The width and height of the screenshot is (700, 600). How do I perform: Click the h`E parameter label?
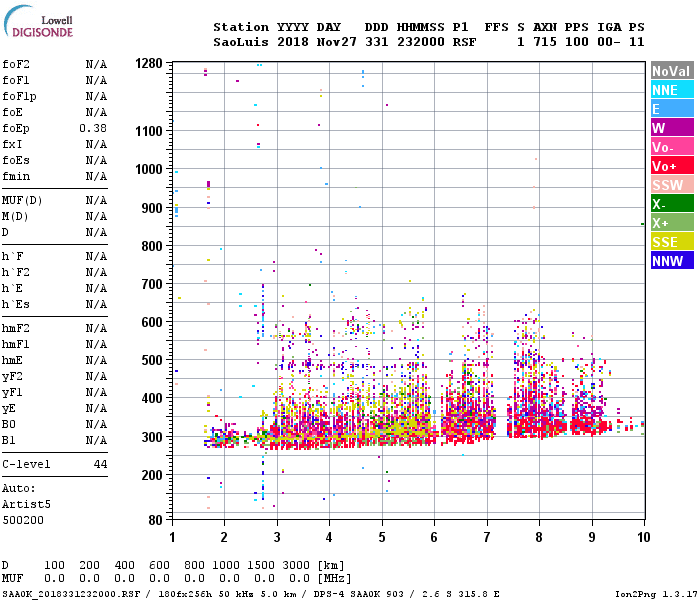pos(12,288)
